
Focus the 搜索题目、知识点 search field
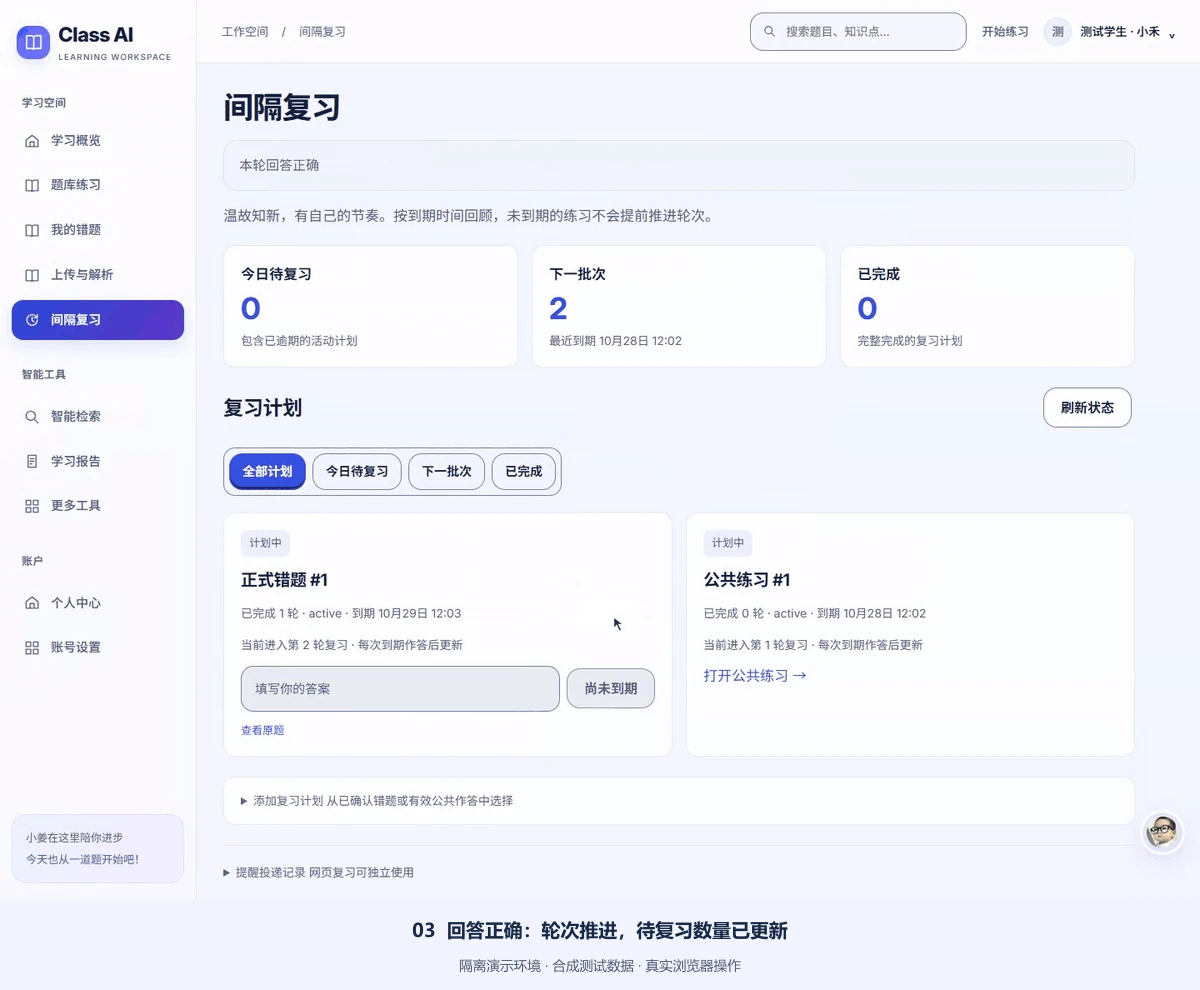pos(858,32)
